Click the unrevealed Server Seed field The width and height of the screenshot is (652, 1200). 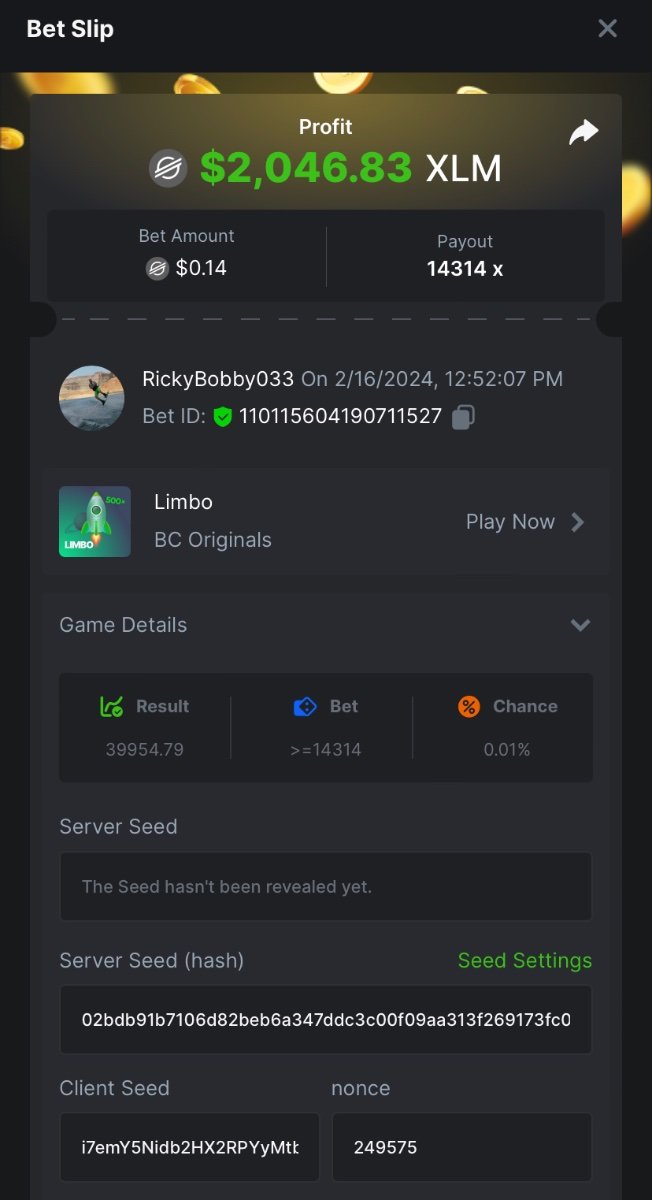pyautogui.click(x=326, y=887)
